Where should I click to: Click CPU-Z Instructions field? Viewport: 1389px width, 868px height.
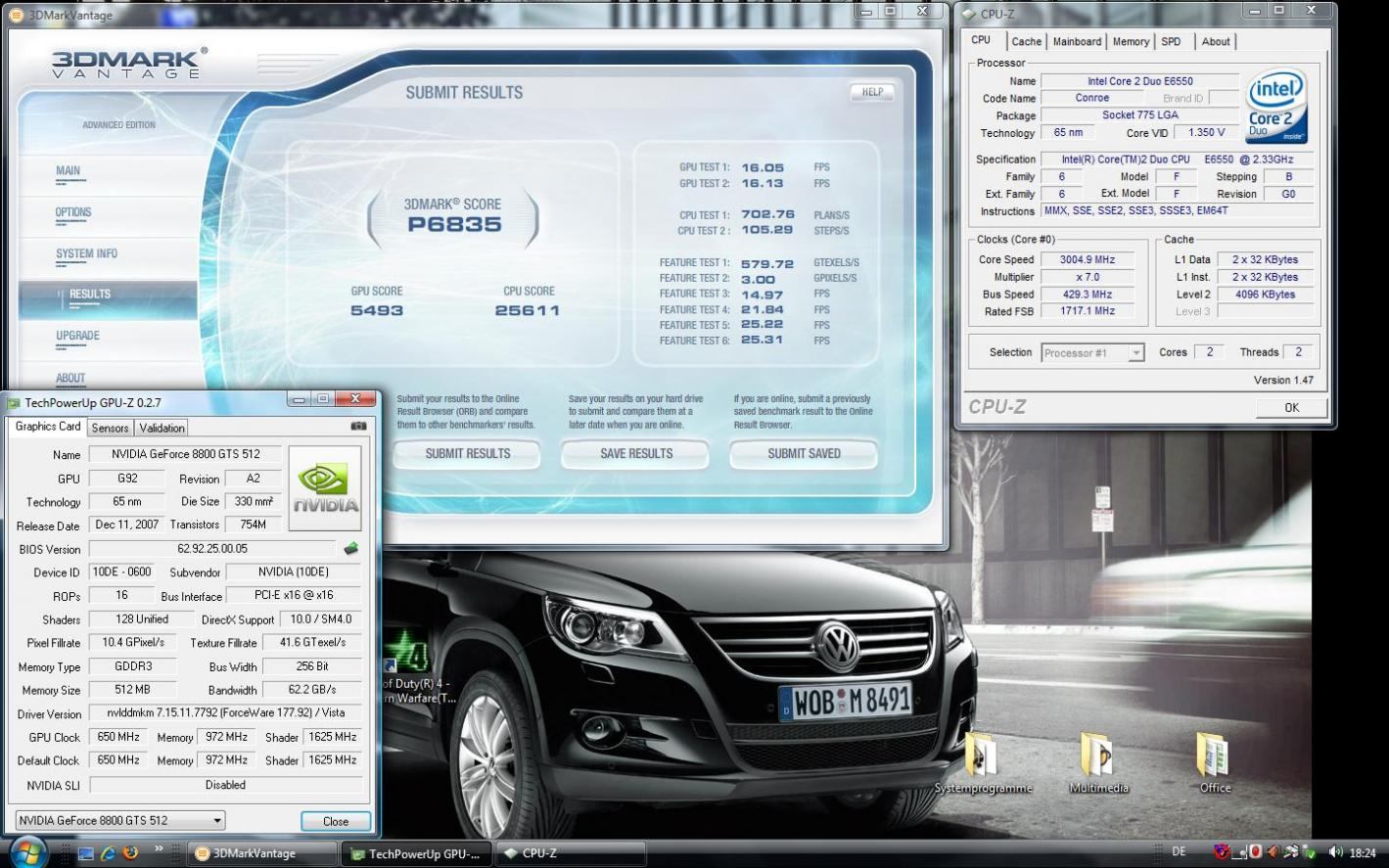tap(1177, 211)
